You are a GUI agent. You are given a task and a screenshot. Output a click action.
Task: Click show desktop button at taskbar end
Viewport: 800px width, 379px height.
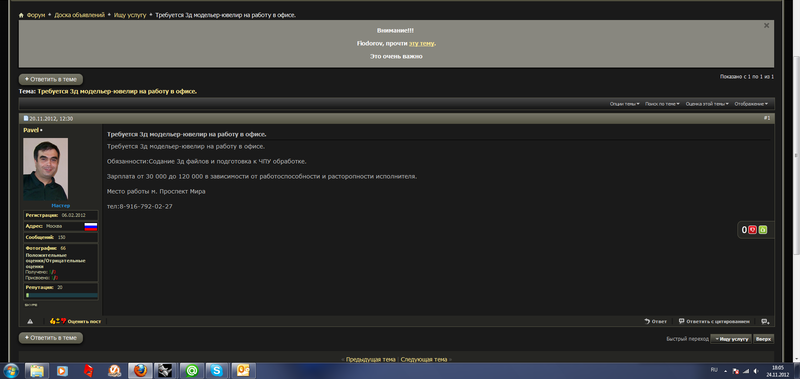tap(796, 371)
